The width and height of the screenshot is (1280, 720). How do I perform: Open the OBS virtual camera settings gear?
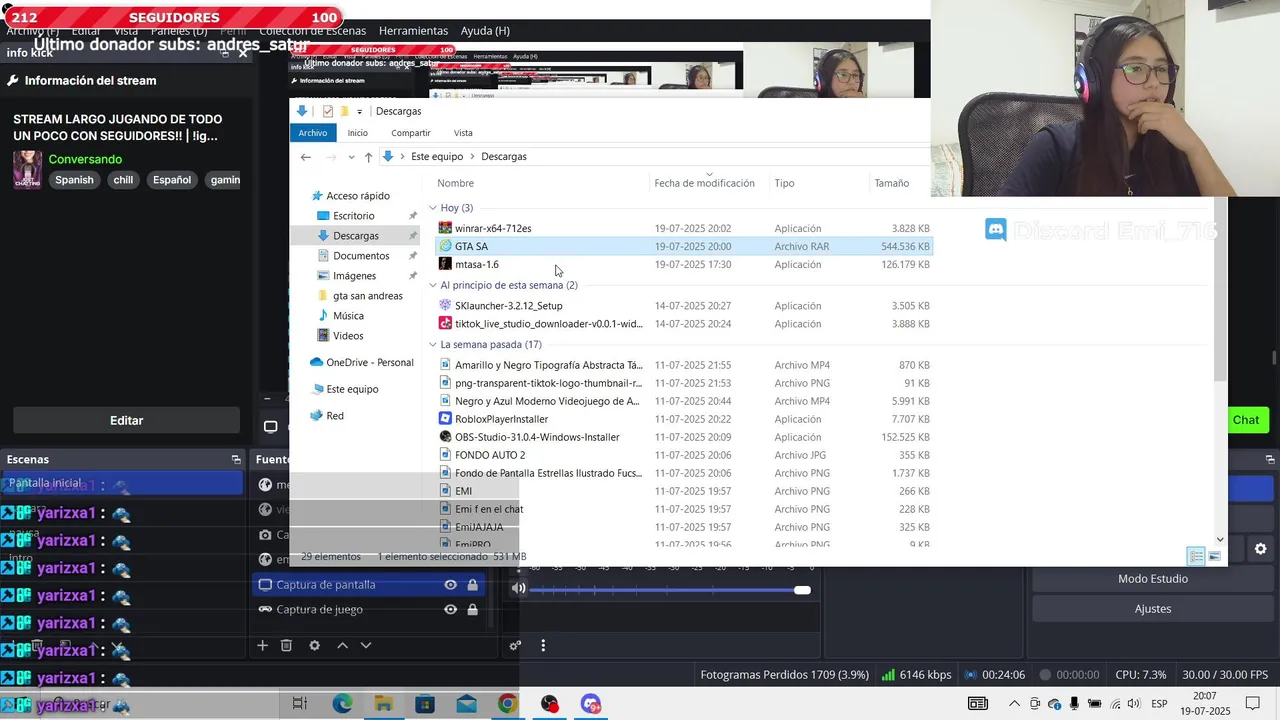[x=1260, y=549]
